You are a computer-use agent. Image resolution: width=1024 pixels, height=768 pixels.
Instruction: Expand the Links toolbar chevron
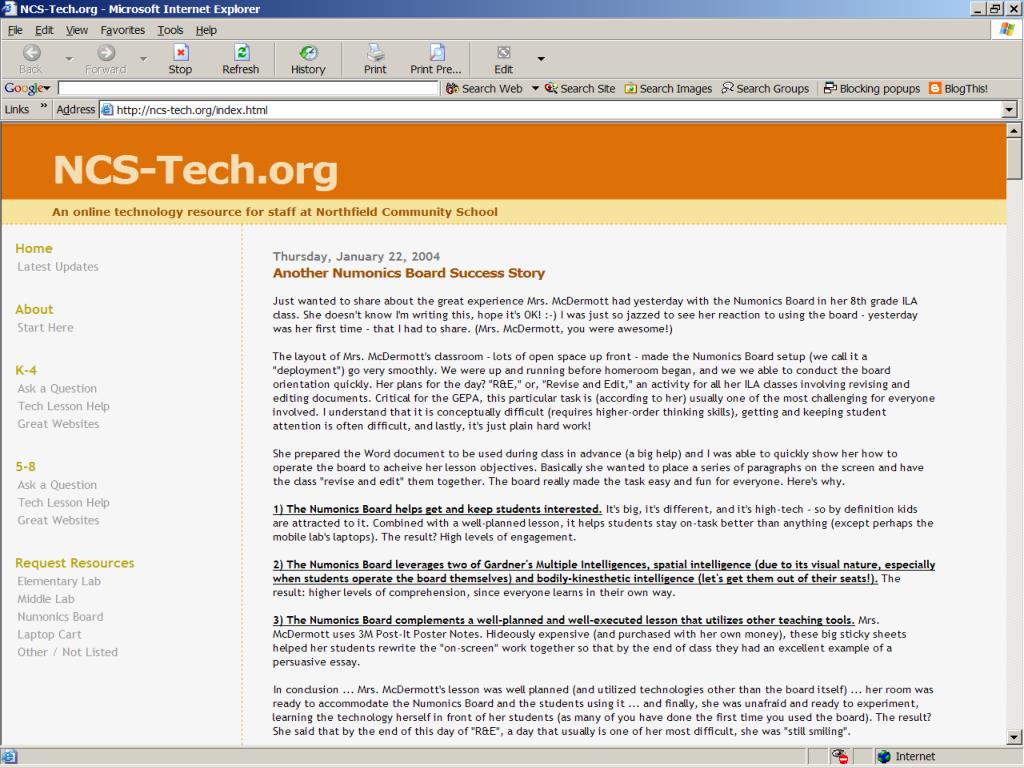click(44, 106)
